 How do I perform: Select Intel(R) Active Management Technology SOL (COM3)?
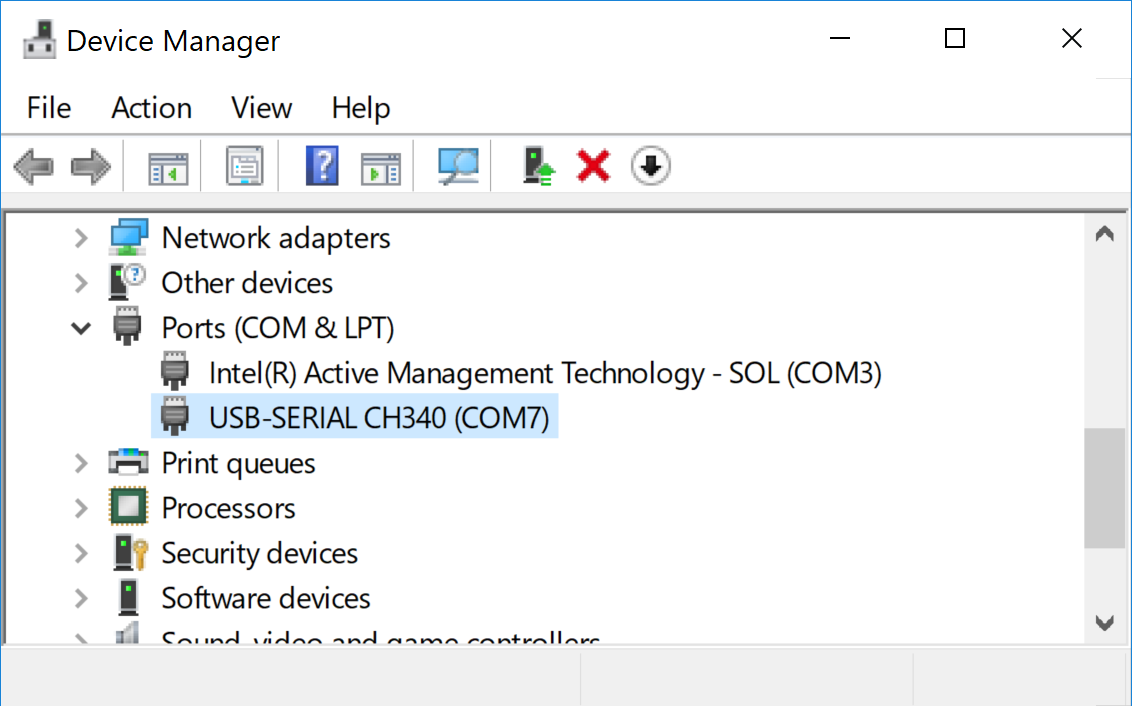tap(544, 373)
